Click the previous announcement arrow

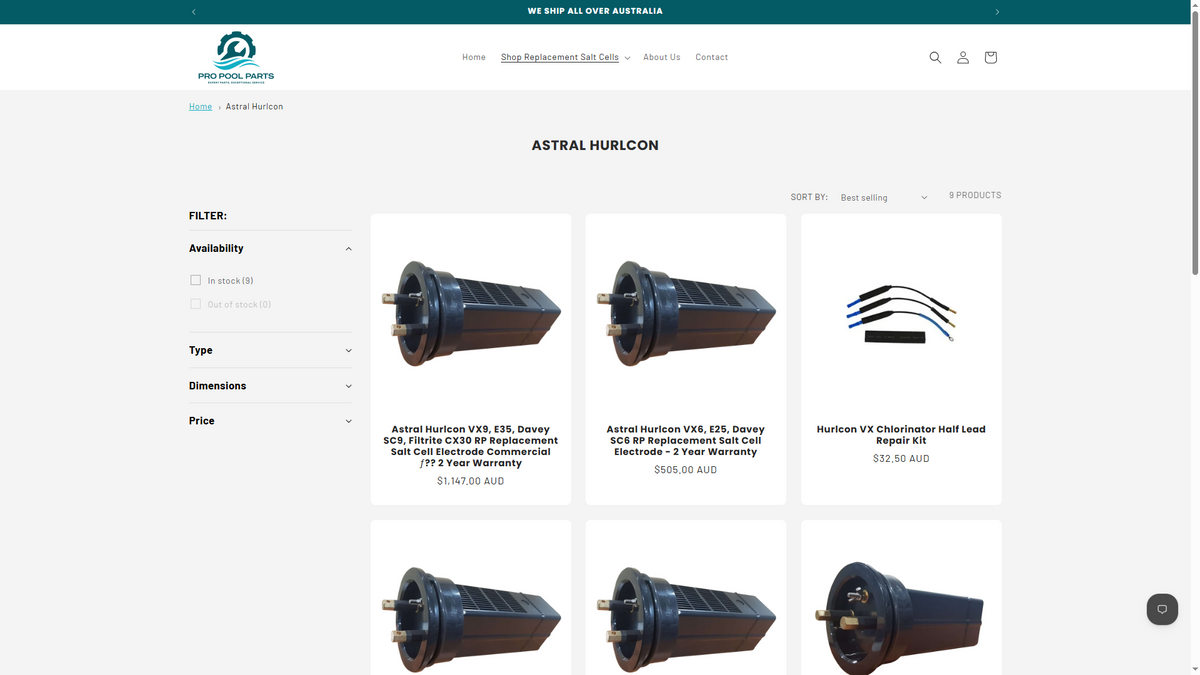(x=193, y=12)
